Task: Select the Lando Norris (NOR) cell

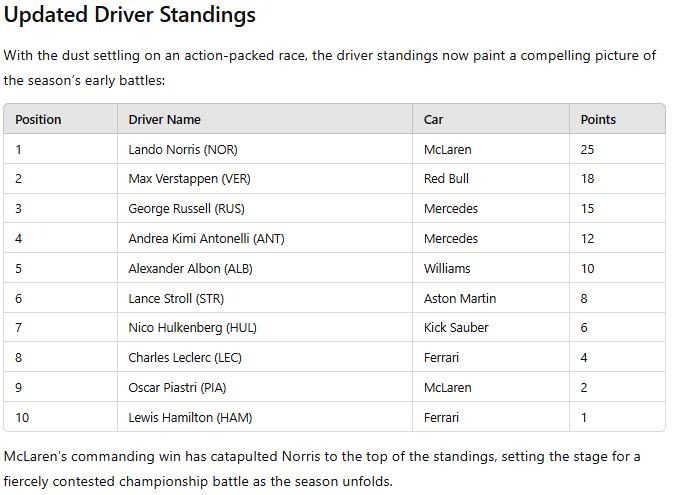Action: tap(183, 149)
